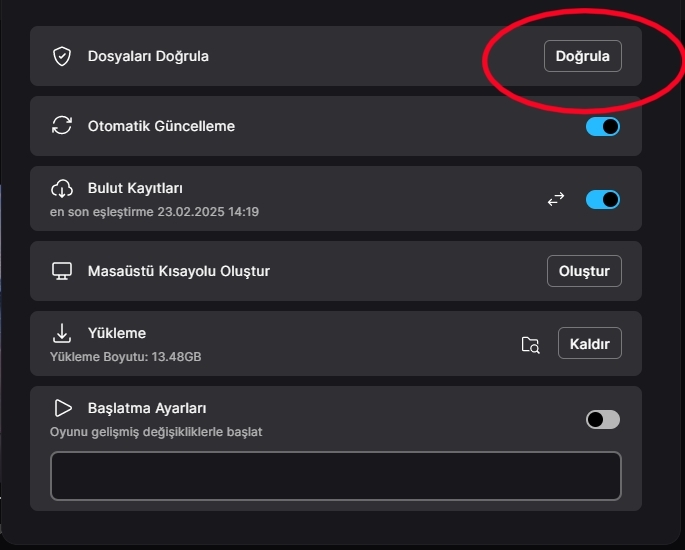The height and width of the screenshot is (550, 685).
Task: Turn off the Bulut Kayıtları toggle
Action: (x=602, y=199)
